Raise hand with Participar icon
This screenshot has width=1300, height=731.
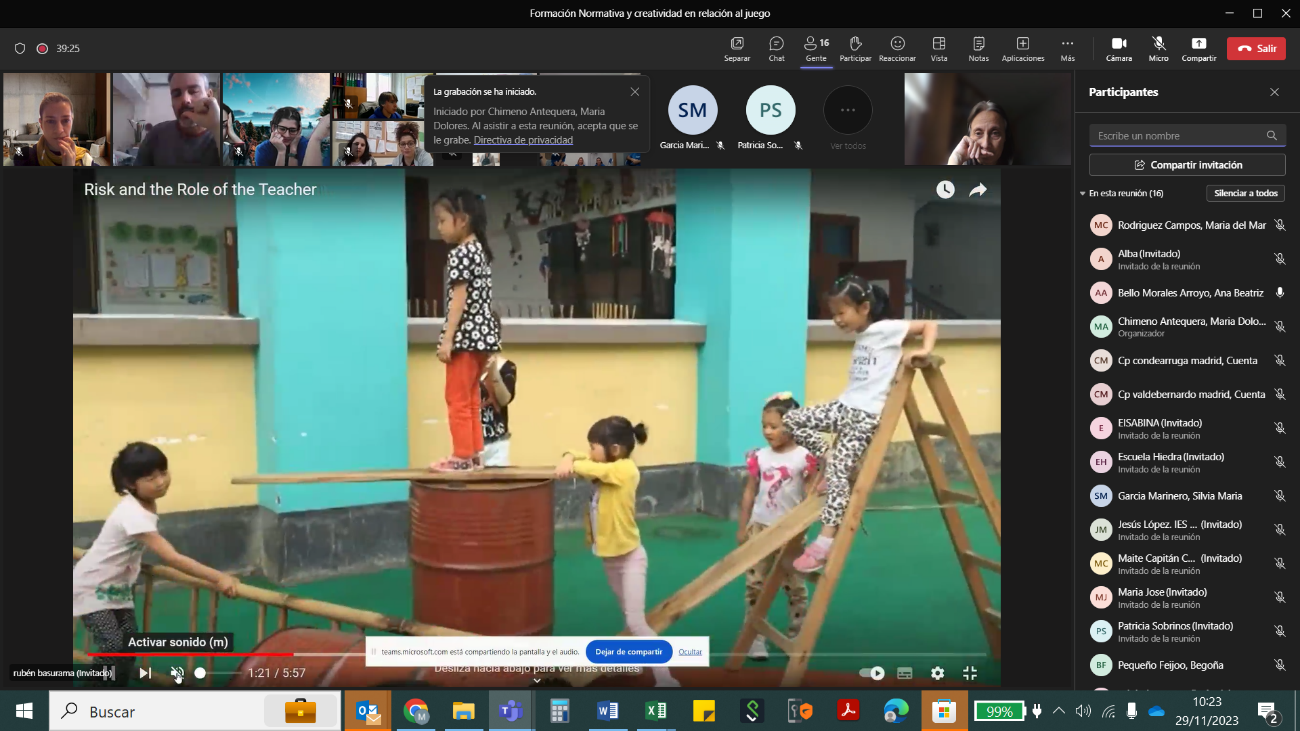[855, 44]
